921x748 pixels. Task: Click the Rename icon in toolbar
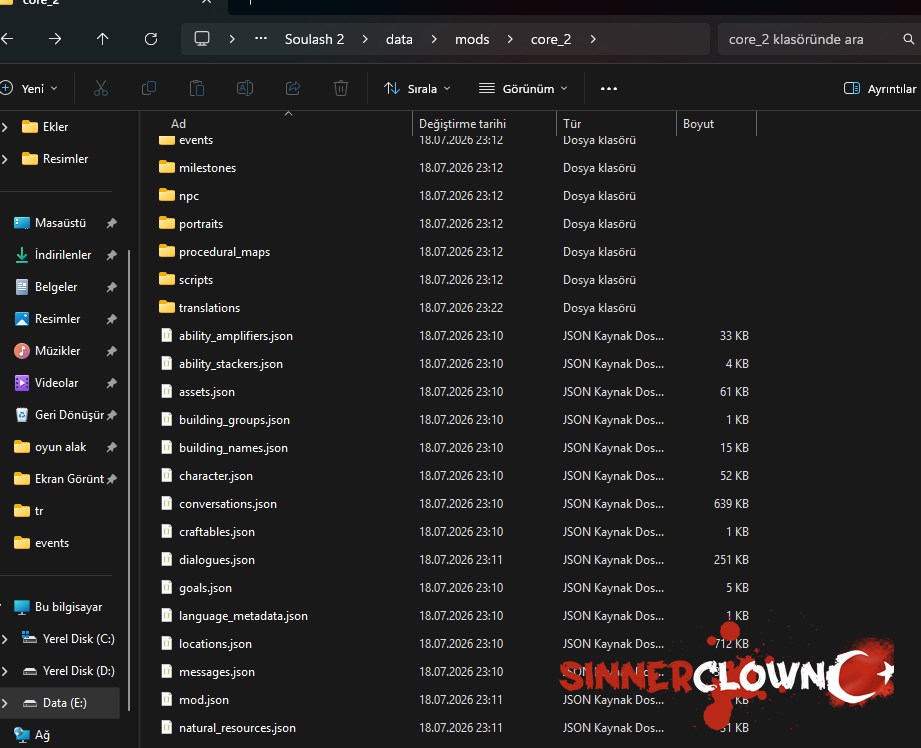245,89
